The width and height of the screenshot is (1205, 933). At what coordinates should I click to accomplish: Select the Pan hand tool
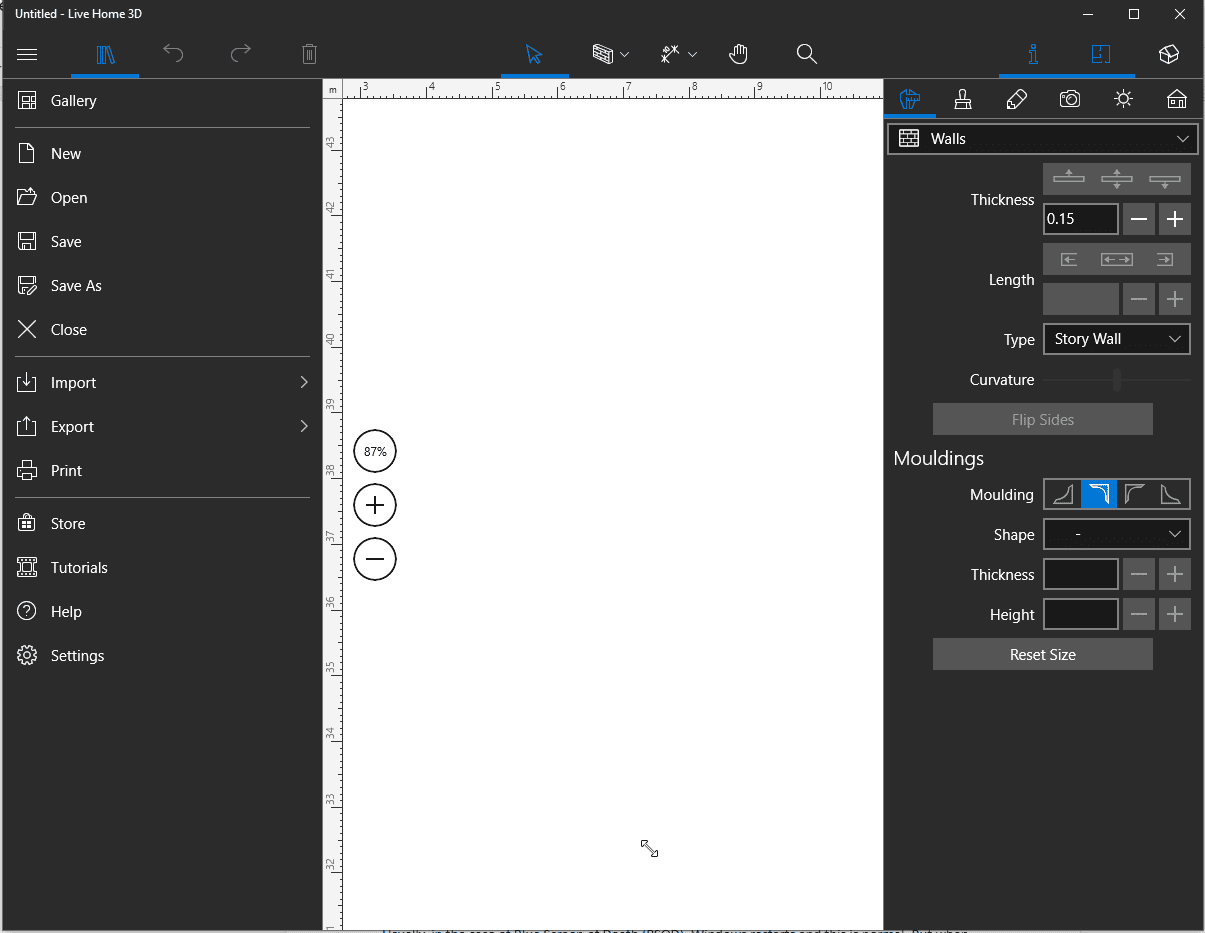(x=738, y=54)
